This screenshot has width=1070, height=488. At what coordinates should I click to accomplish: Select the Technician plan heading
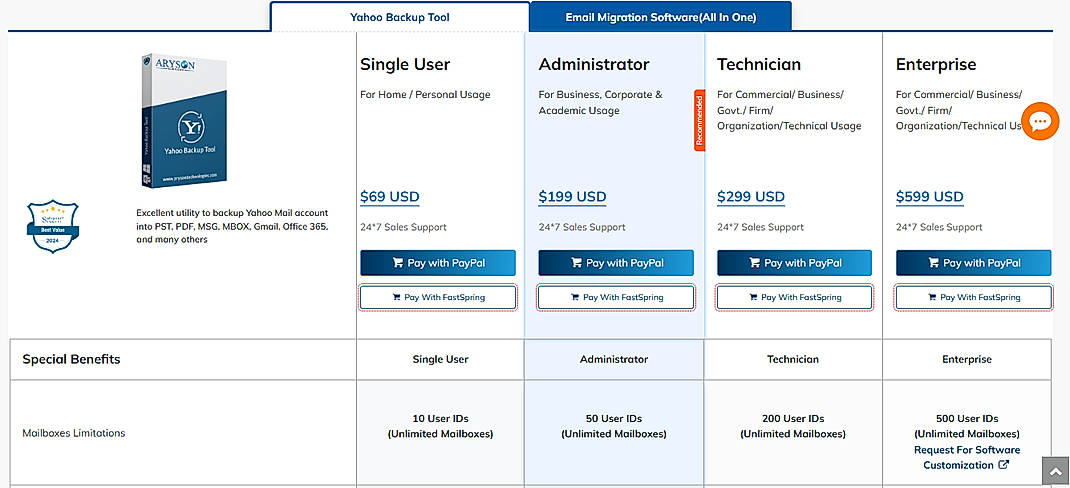click(x=759, y=64)
